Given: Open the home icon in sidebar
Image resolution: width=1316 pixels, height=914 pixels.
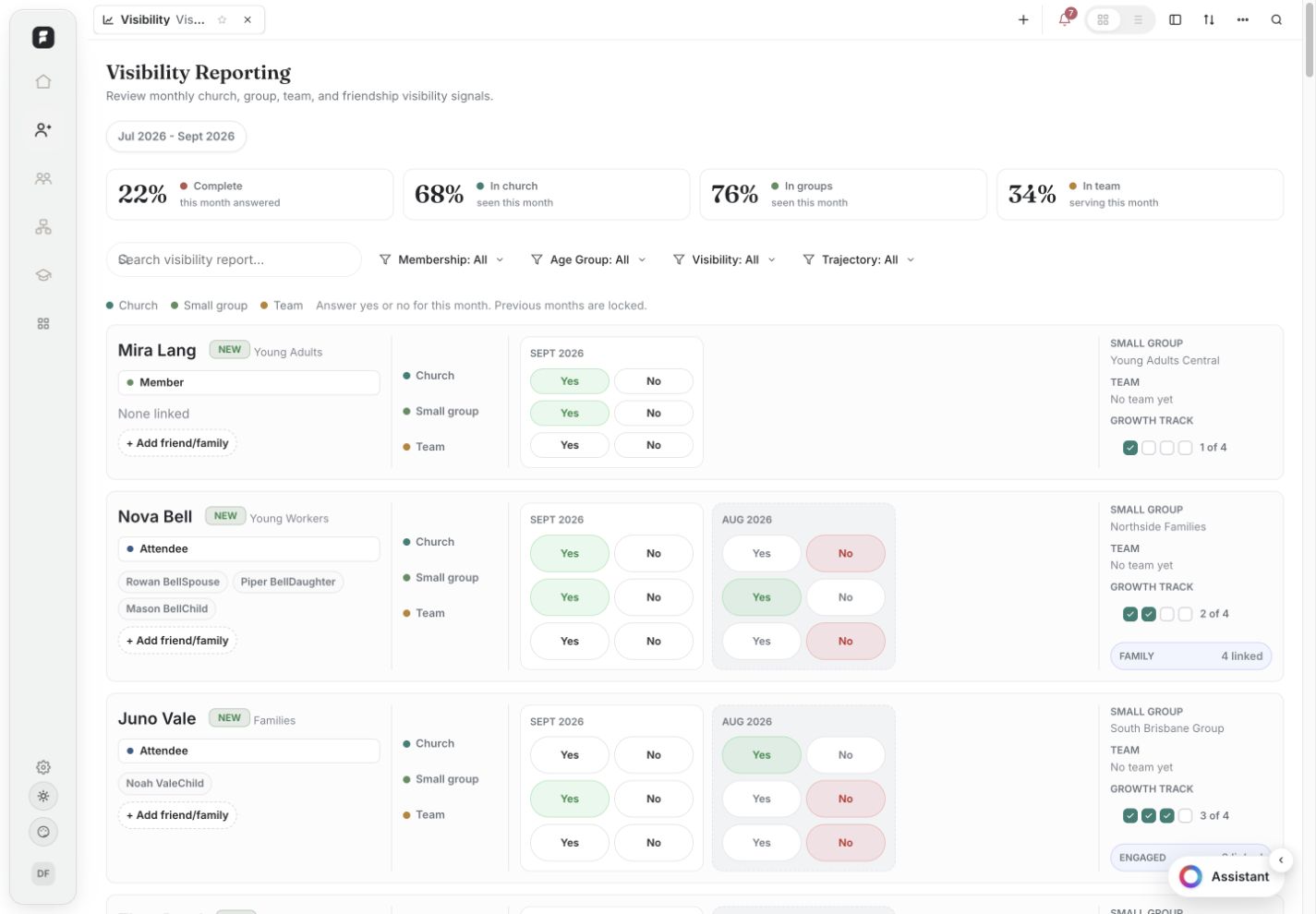Looking at the screenshot, I should 42,81.
